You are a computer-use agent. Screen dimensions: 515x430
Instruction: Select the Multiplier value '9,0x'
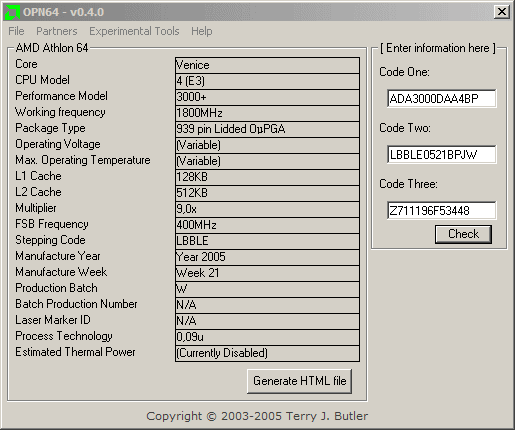[267, 209]
